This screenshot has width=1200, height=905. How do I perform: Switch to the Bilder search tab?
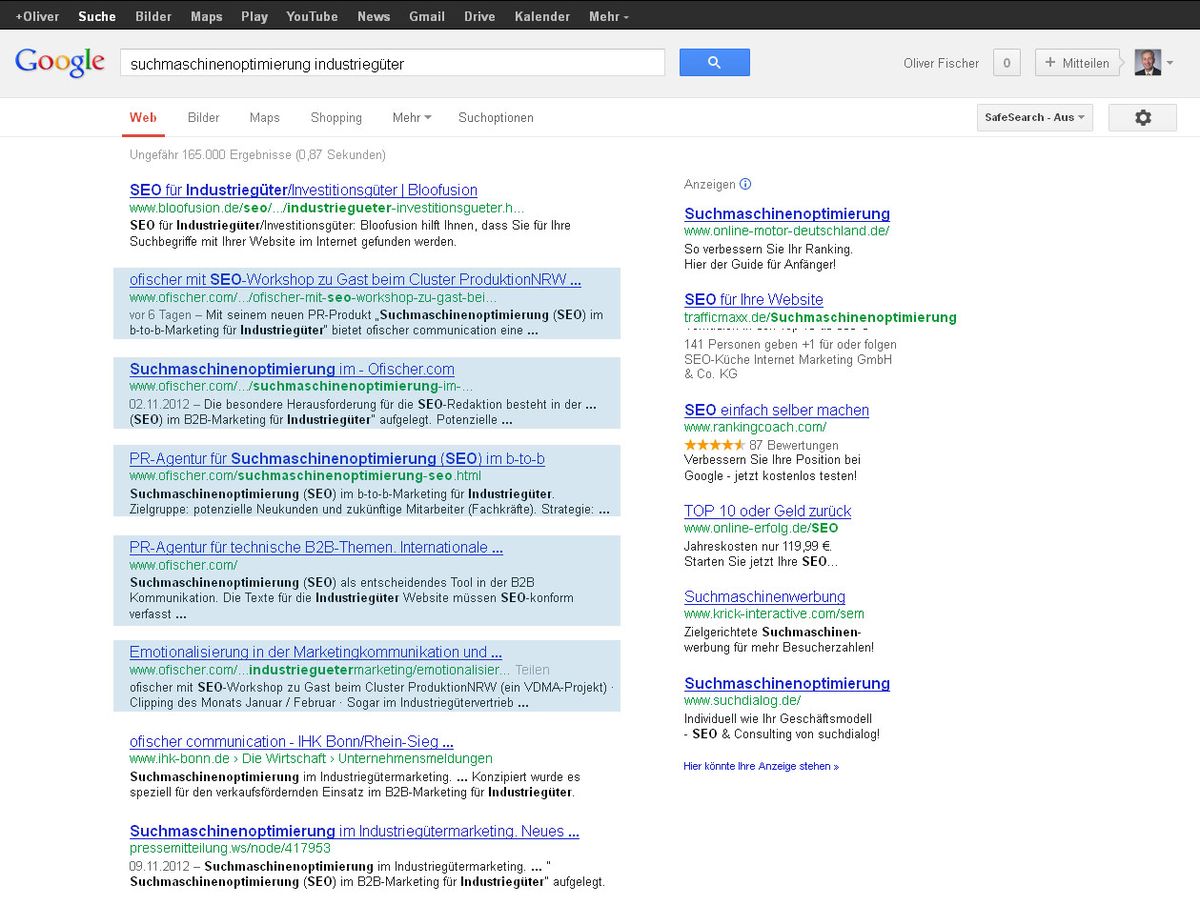[204, 117]
